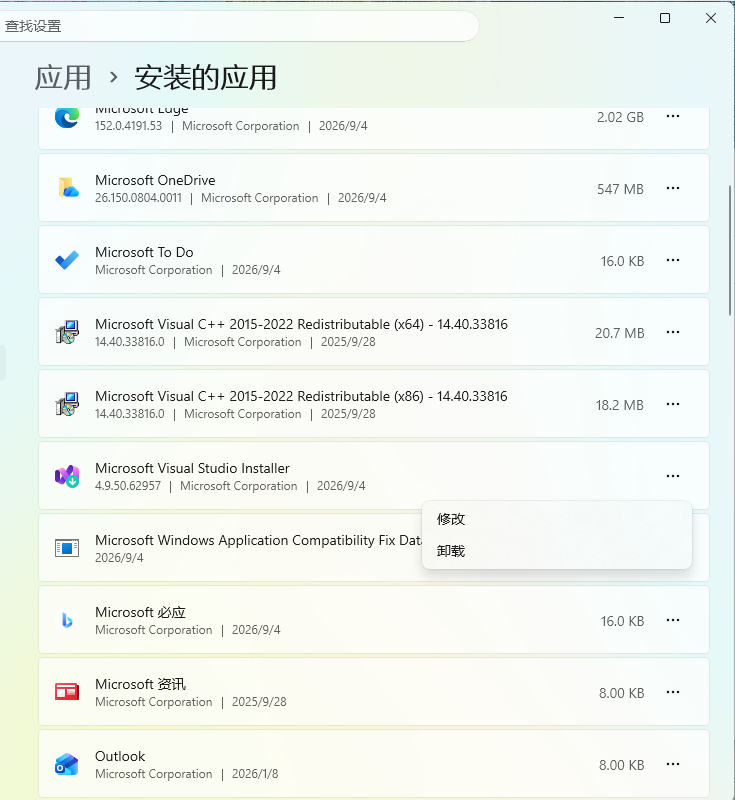This screenshot has width=735, height=800.
Task: Click the Microsoft 必应 Bing icon
Action: [x=67, y=620]
